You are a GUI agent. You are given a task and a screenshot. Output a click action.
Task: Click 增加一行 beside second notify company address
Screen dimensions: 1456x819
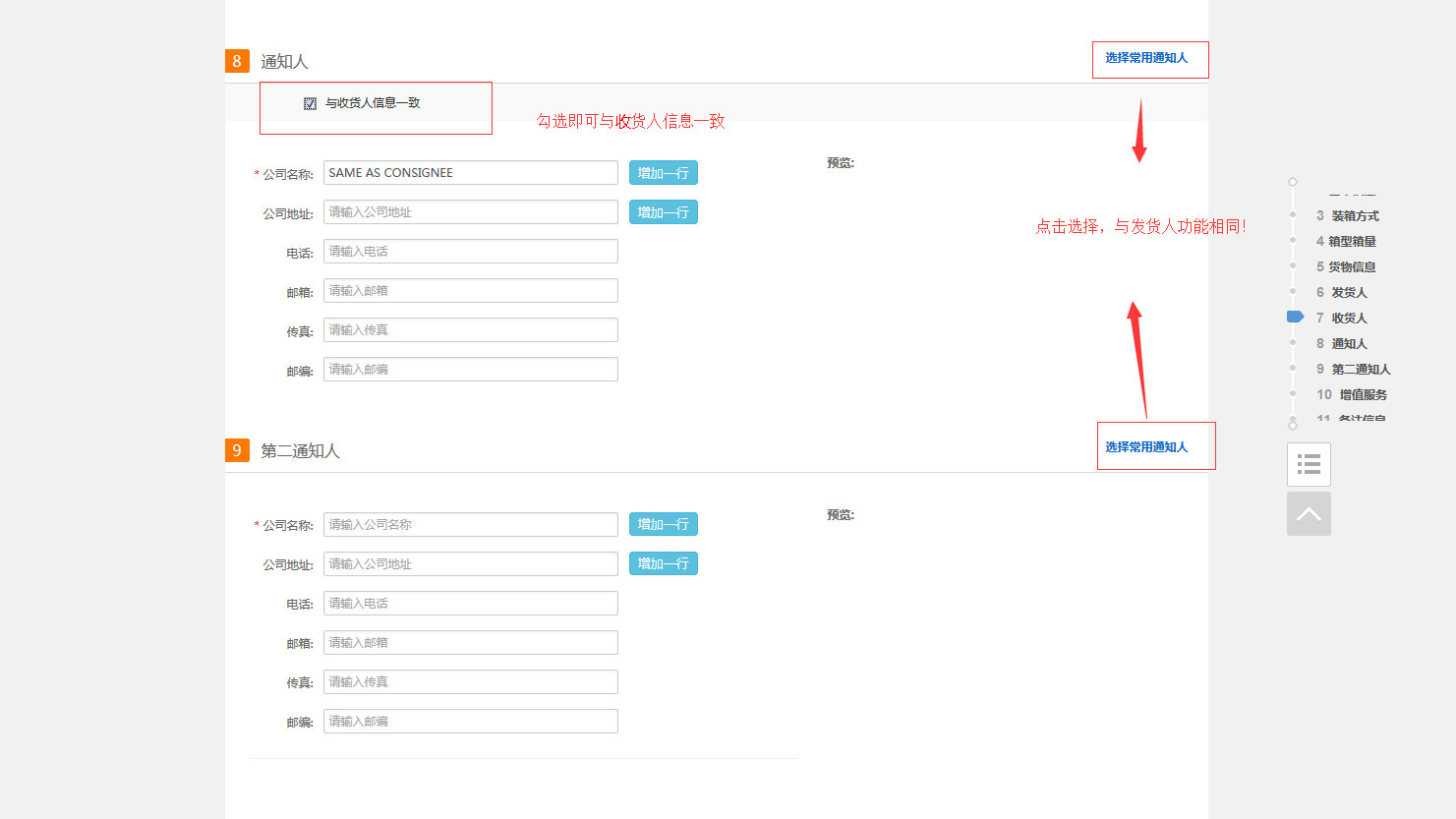[x=663, y=564]
